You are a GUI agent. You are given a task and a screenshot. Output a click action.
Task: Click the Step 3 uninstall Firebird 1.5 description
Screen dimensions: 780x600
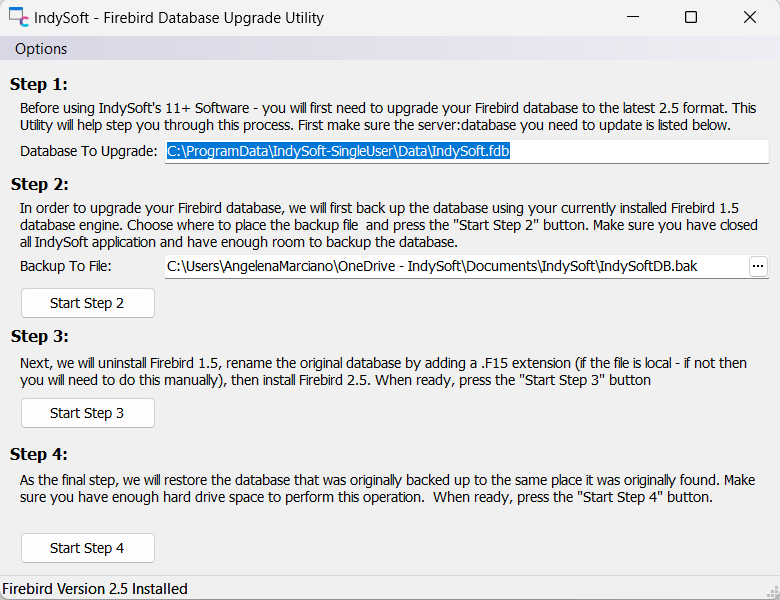pos(384,371)
